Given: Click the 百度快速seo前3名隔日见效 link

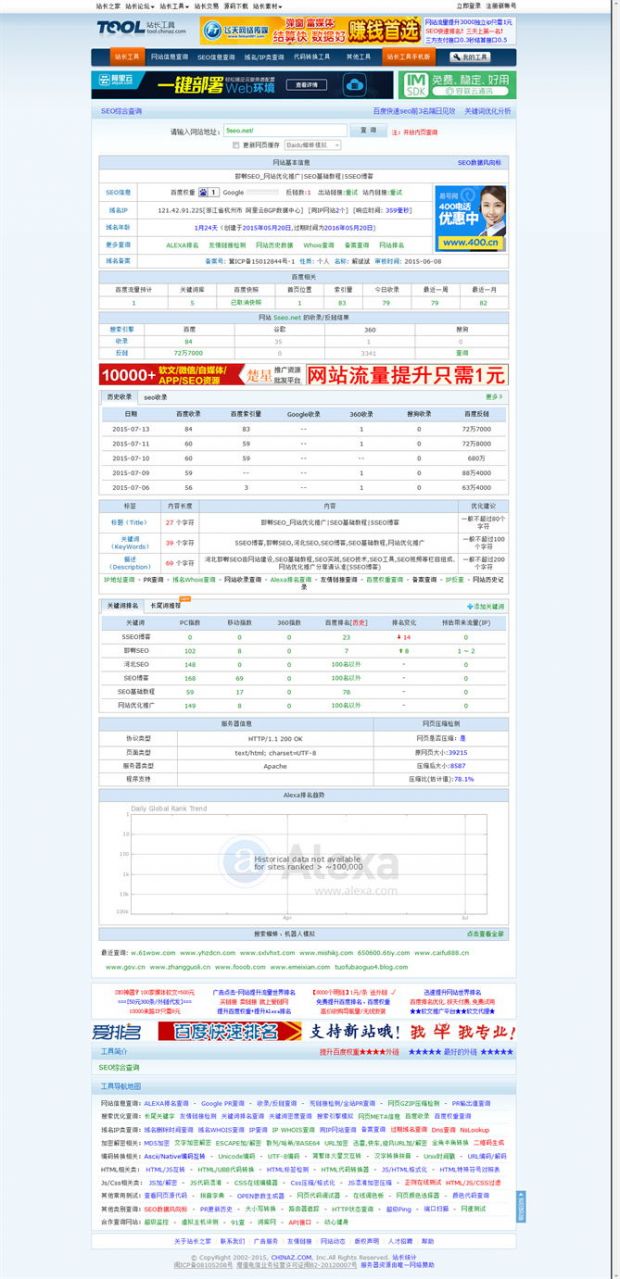Looking at the screenshot, I should [x=414, y=112].
